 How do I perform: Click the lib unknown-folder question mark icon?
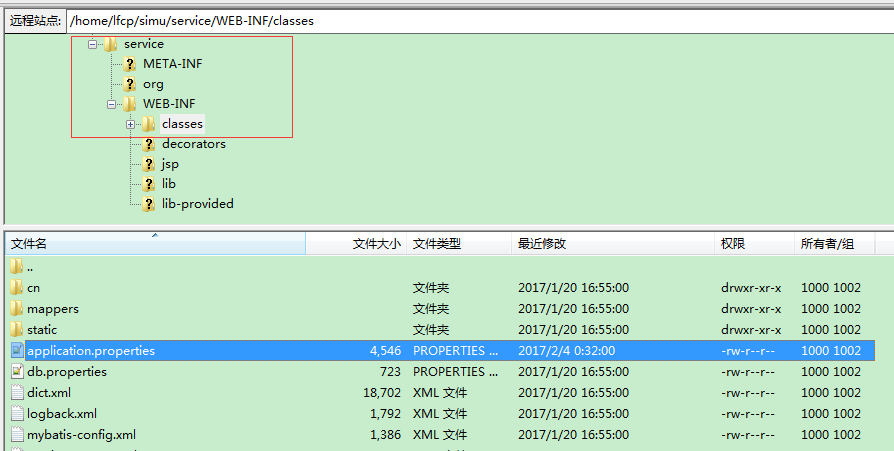pos(149,184)
